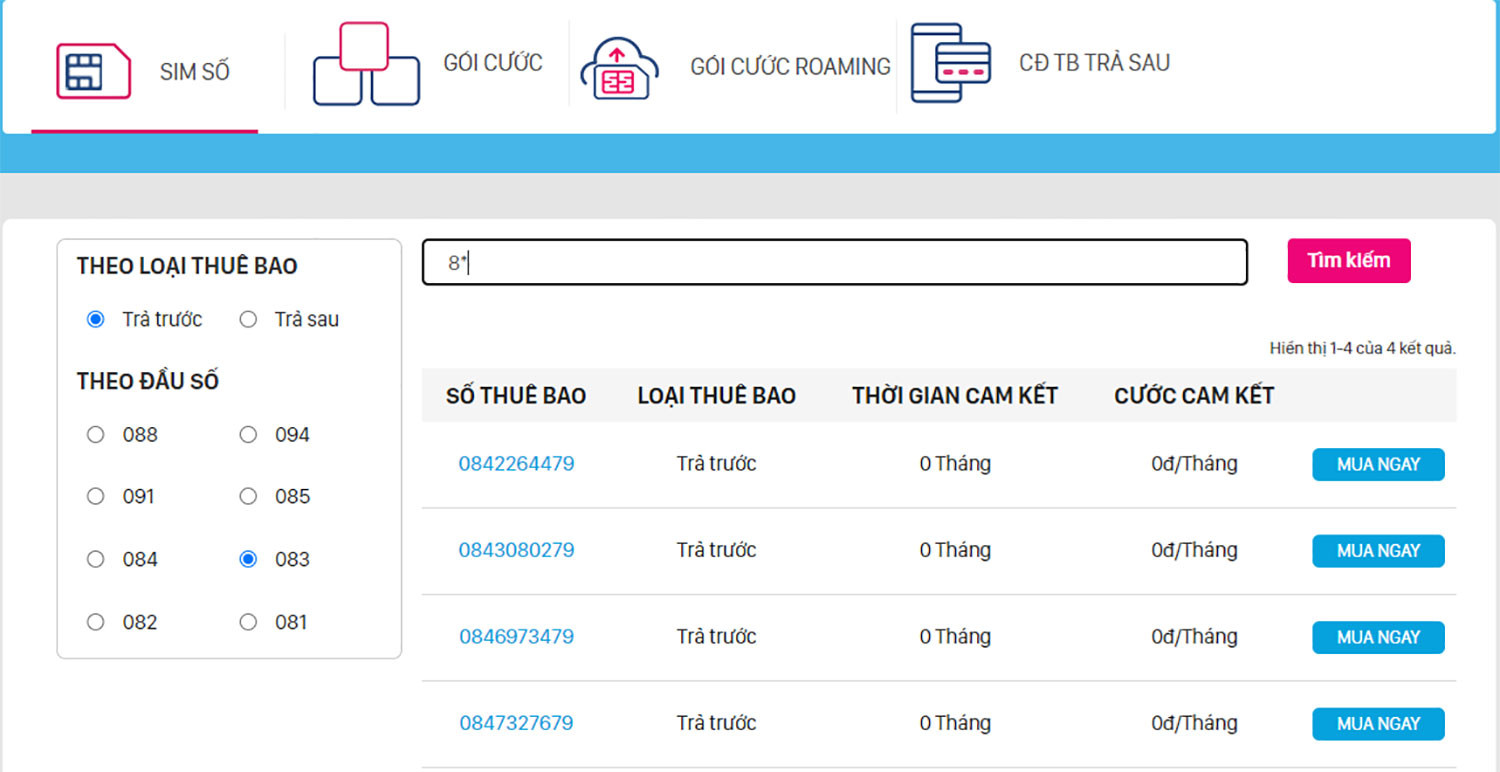Screen dimensions: 1500x772
Task: Click the LOẠI THUÊ BAO column header
Action: click(716, 396)
